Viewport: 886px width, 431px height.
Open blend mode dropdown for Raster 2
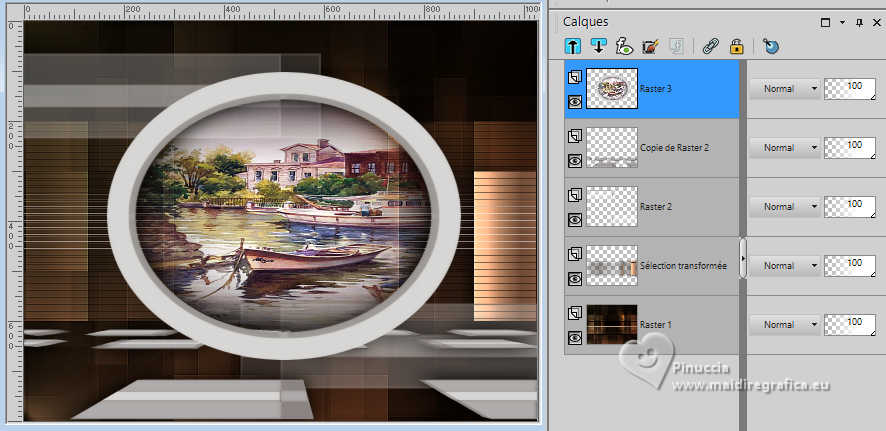(784, 207)
